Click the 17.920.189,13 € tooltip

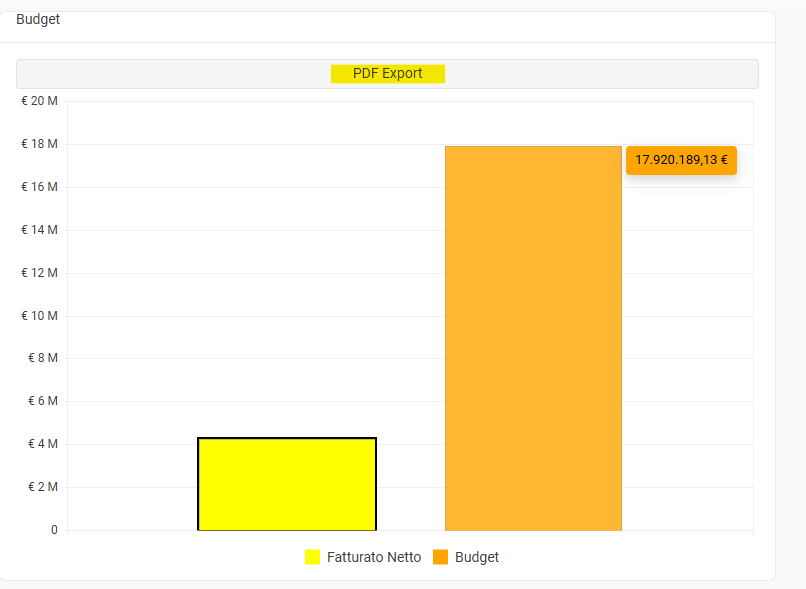click(x=681, y=160)
